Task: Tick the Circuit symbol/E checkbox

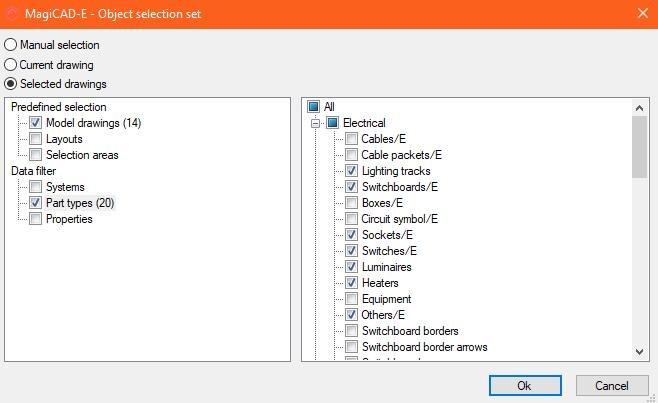Action: (351, 219)
